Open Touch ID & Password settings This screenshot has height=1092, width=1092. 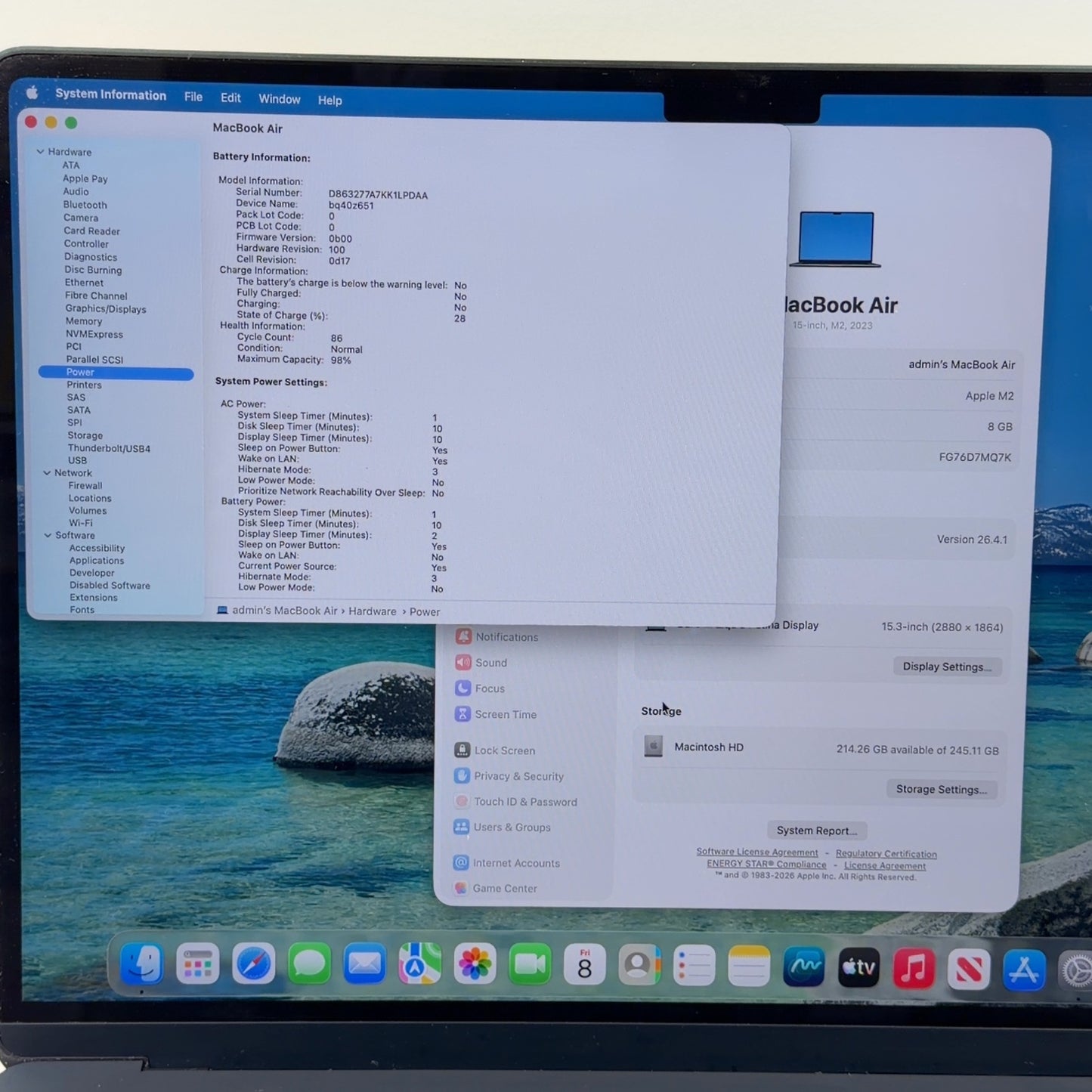pos(515,802)
